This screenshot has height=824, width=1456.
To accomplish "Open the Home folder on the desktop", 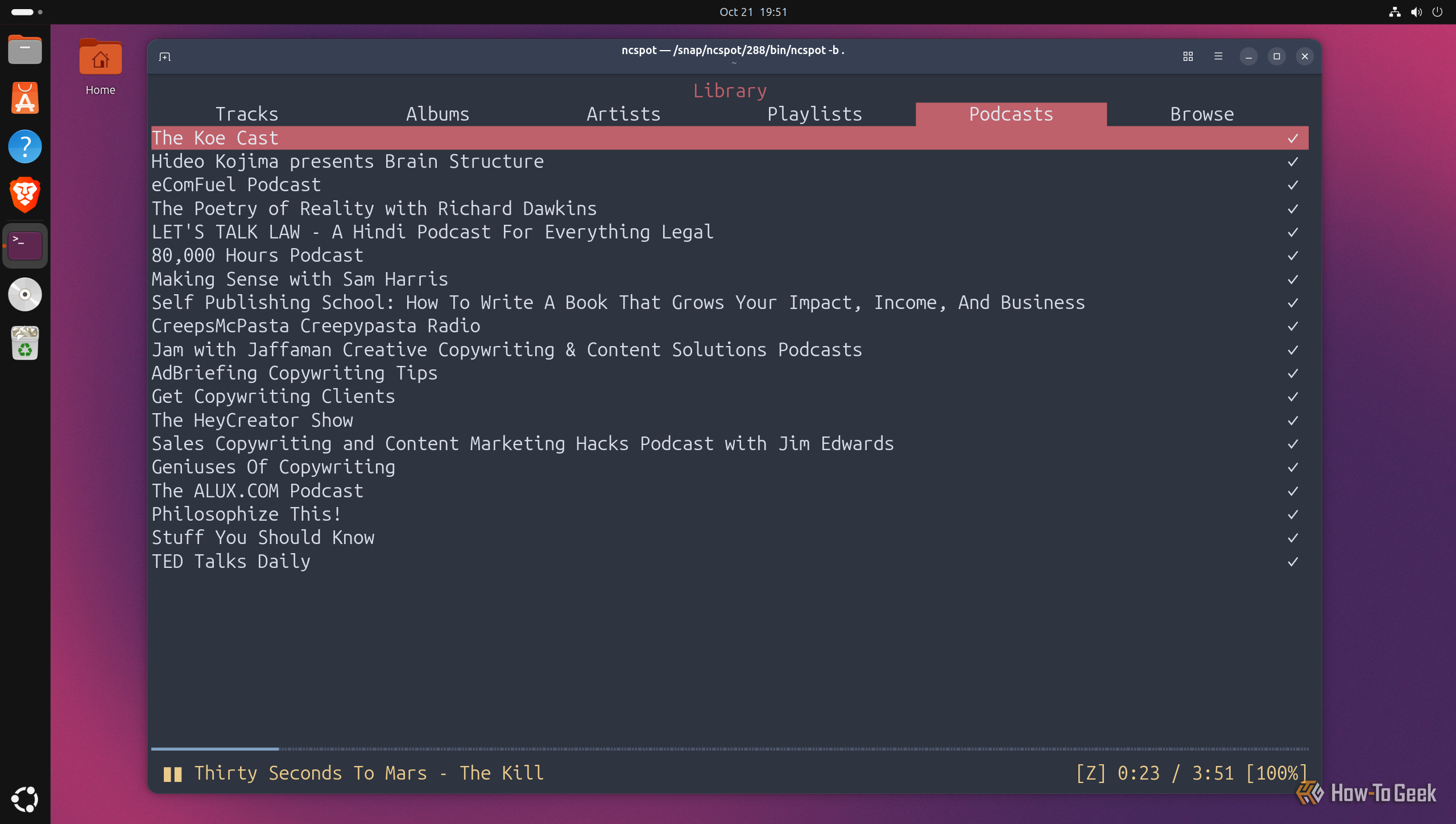I will [100, 67].
